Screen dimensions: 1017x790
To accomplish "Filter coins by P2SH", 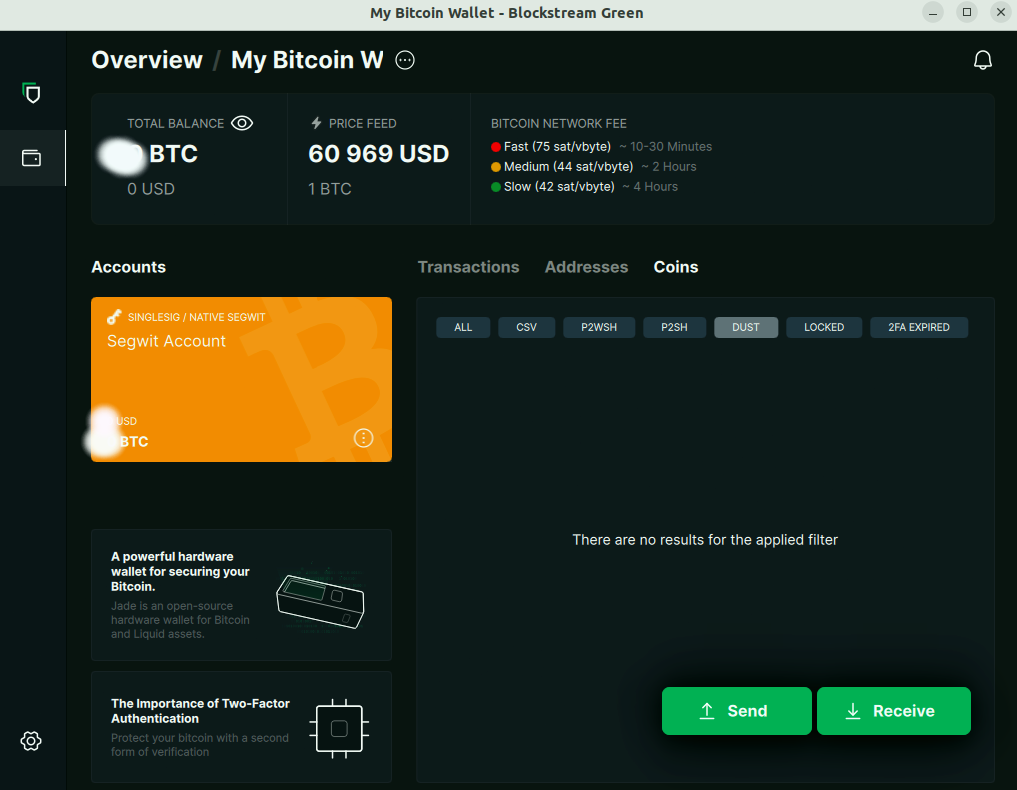I will (x=675, y=328).
